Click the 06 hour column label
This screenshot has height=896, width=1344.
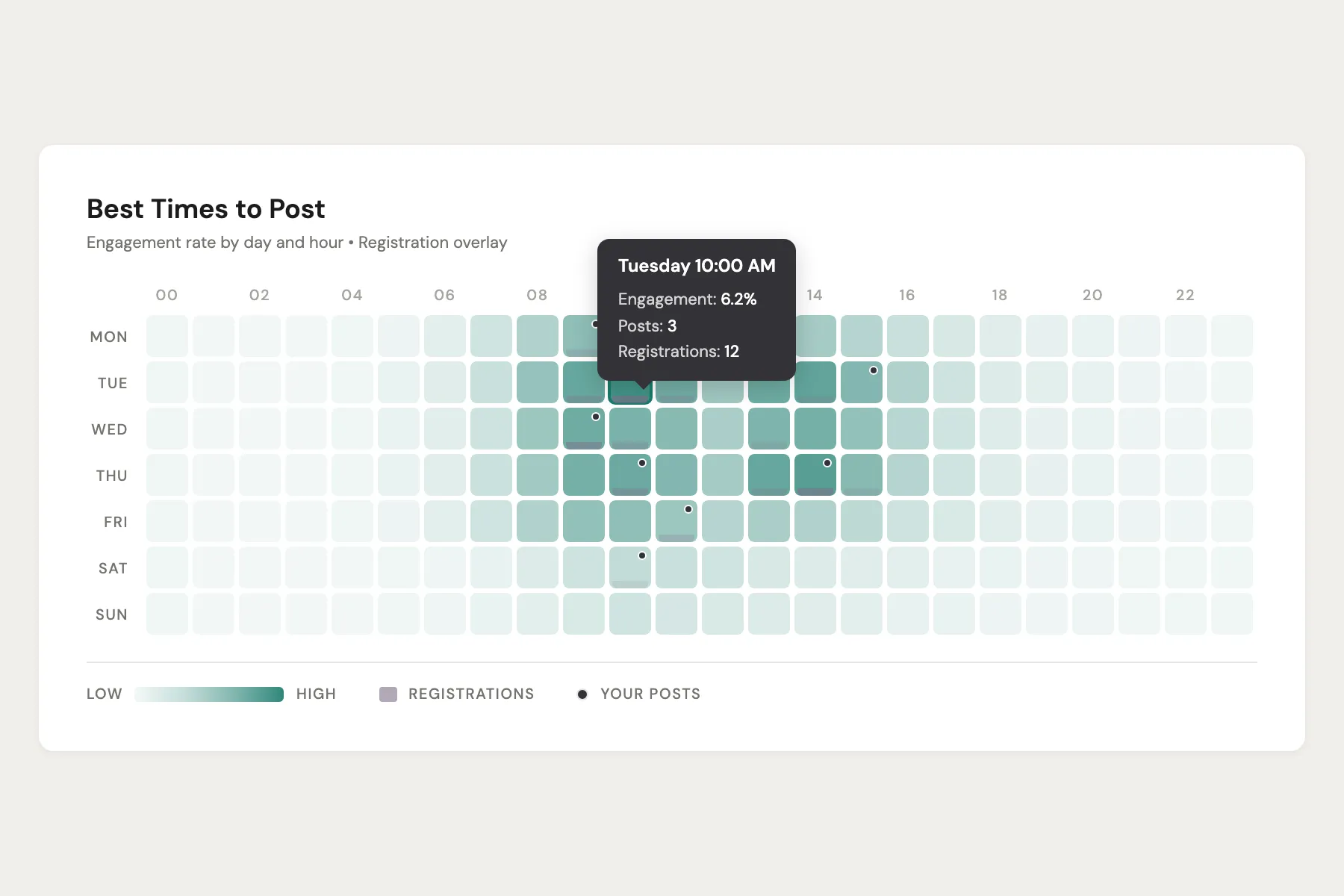click(445, 295)
